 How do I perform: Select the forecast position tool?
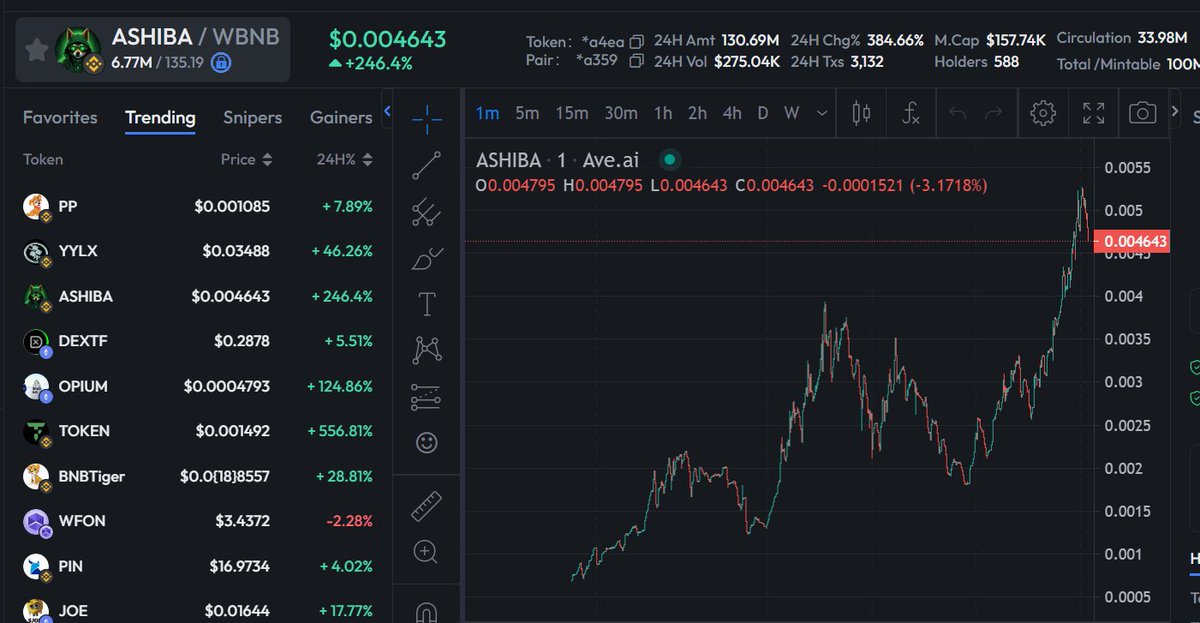pos(427,397)
